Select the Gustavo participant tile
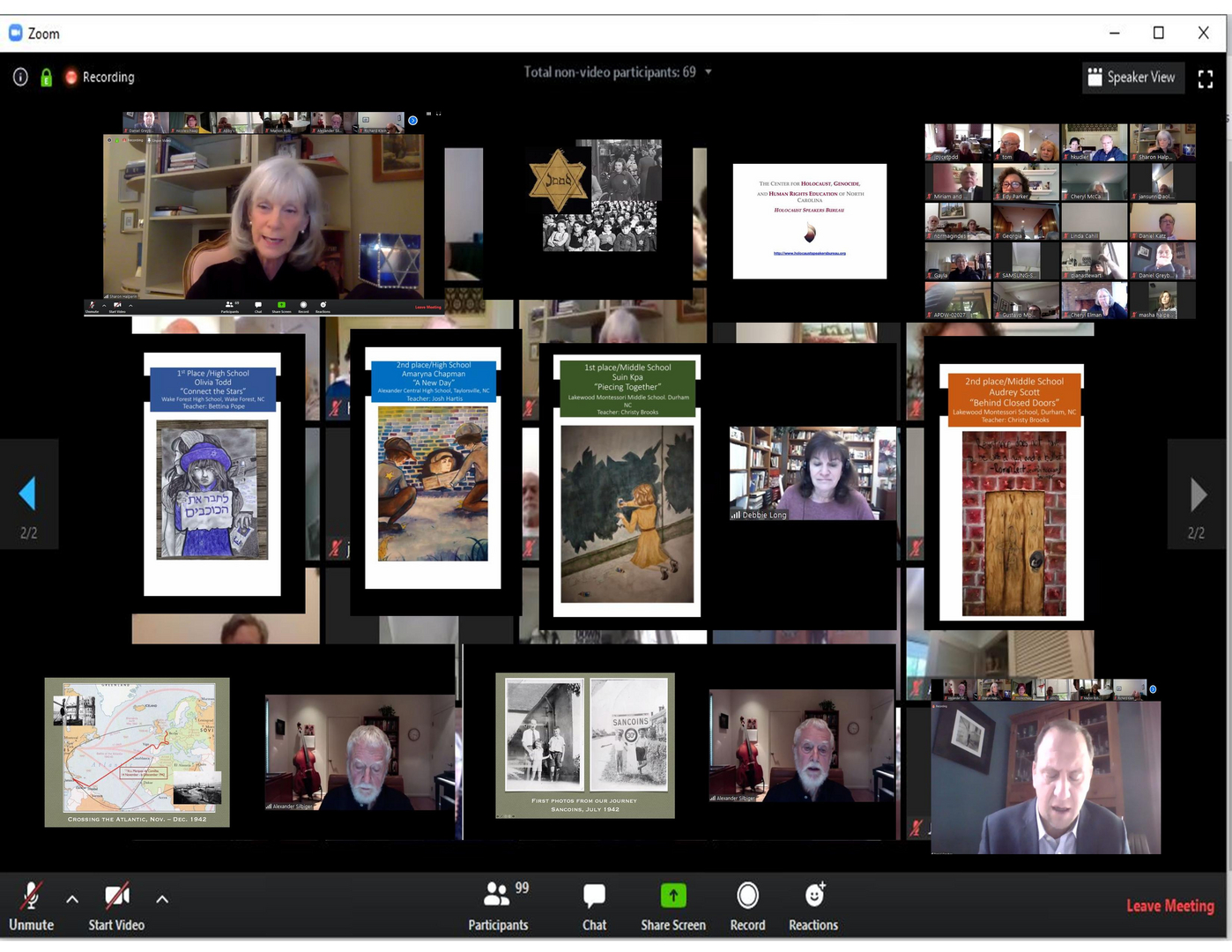The image size is (1232, 952). click(1026, 301)
